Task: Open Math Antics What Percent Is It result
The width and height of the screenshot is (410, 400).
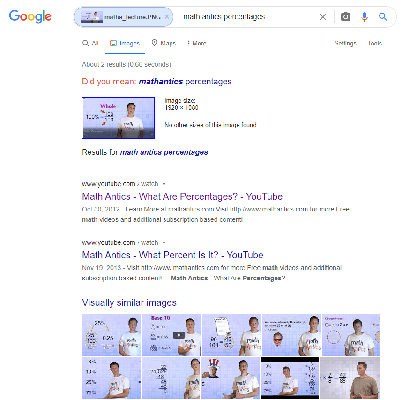Action: pos(172,255)
